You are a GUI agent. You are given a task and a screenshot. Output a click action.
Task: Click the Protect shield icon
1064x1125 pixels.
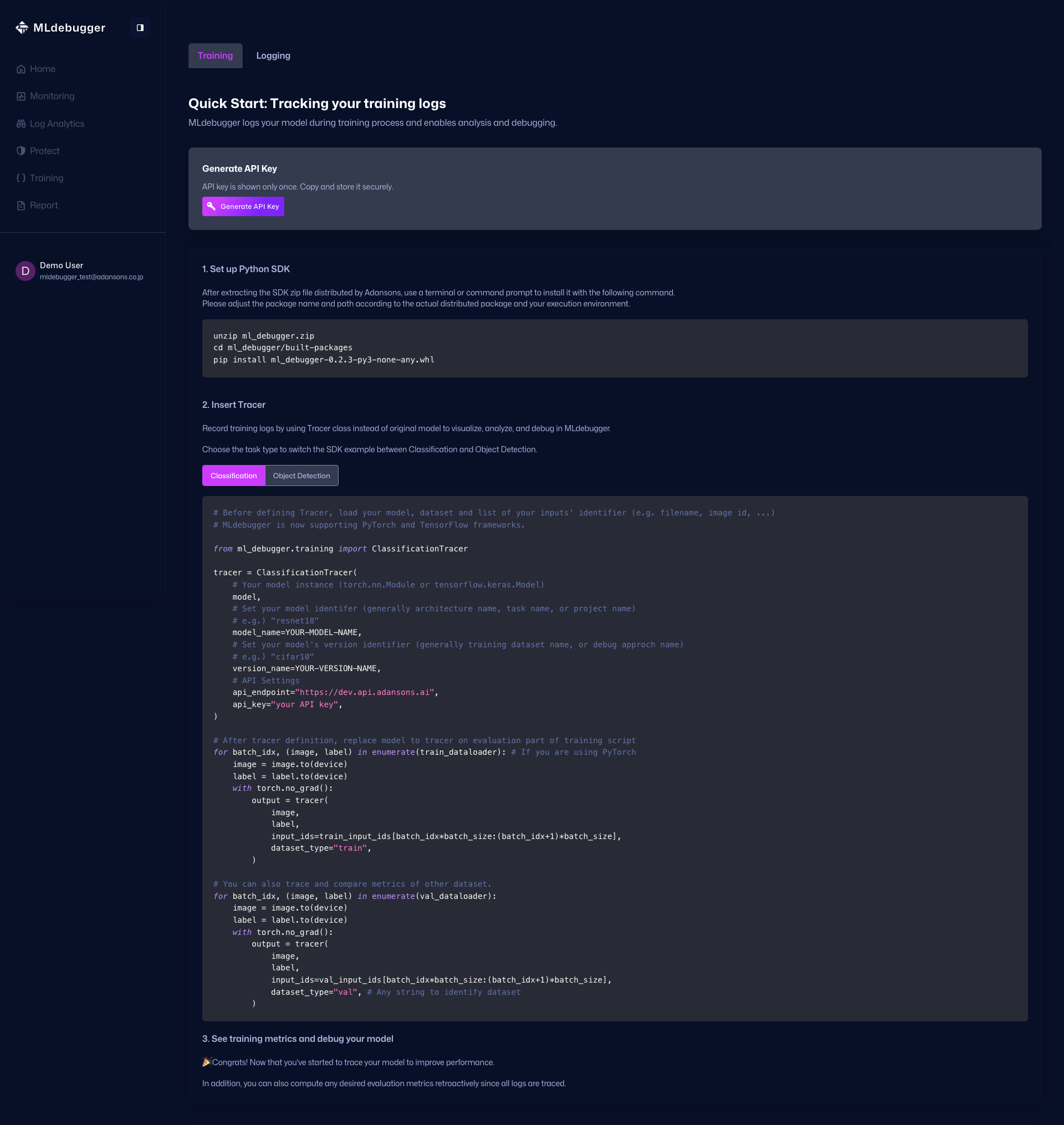[21, 151]
